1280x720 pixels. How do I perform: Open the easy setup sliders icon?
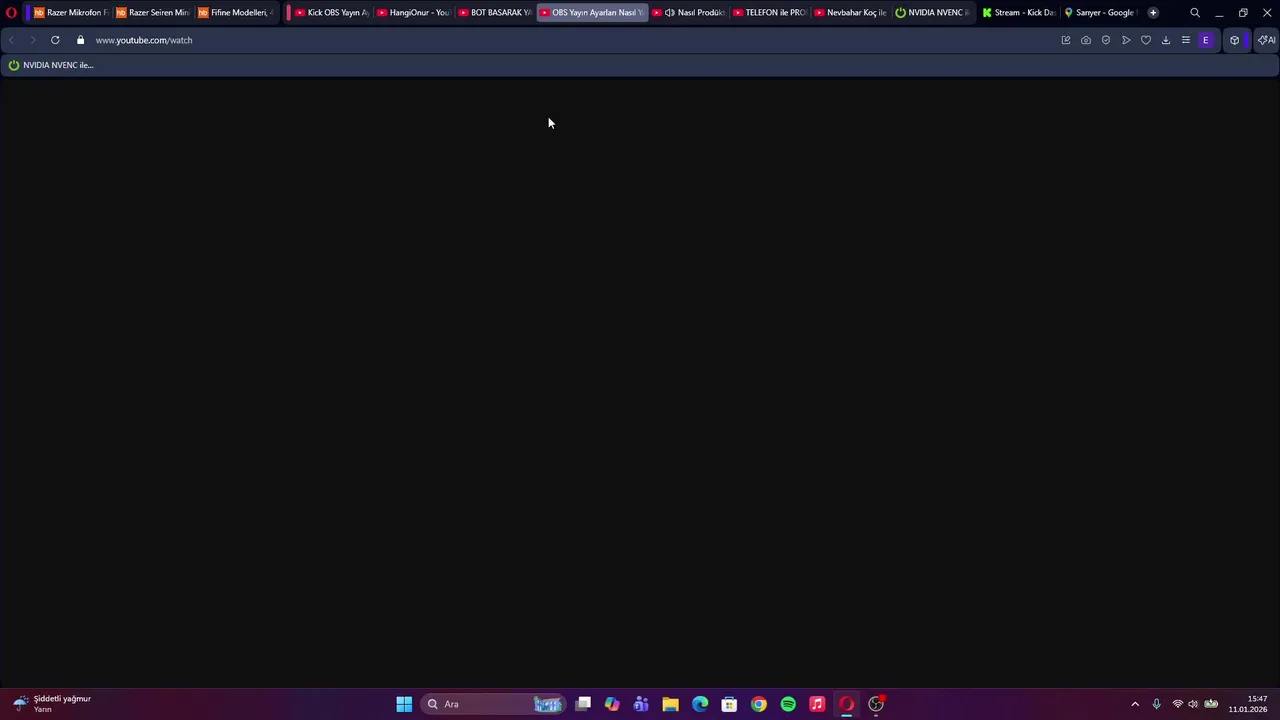1186,40
